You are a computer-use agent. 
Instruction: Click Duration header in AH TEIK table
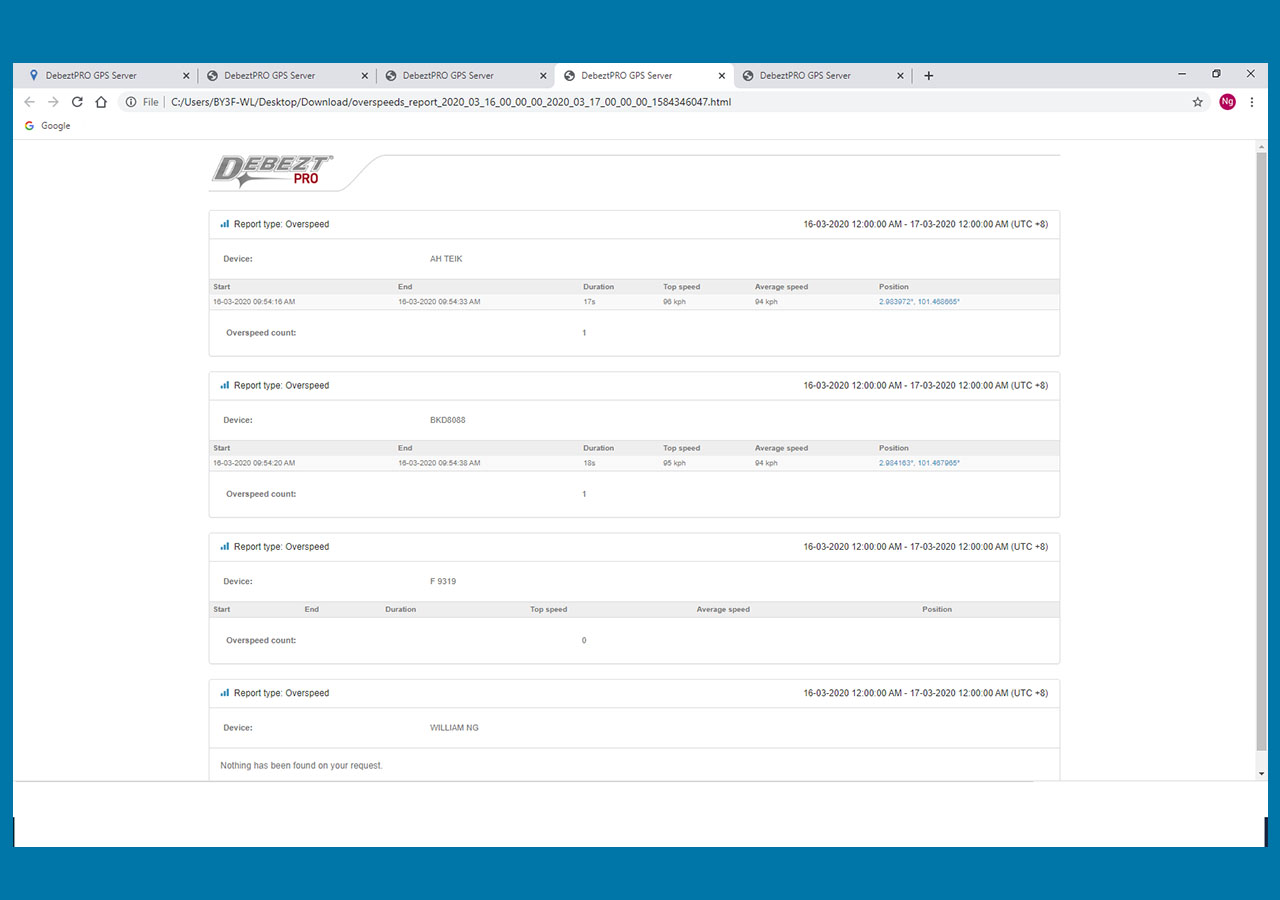[598, 287]
